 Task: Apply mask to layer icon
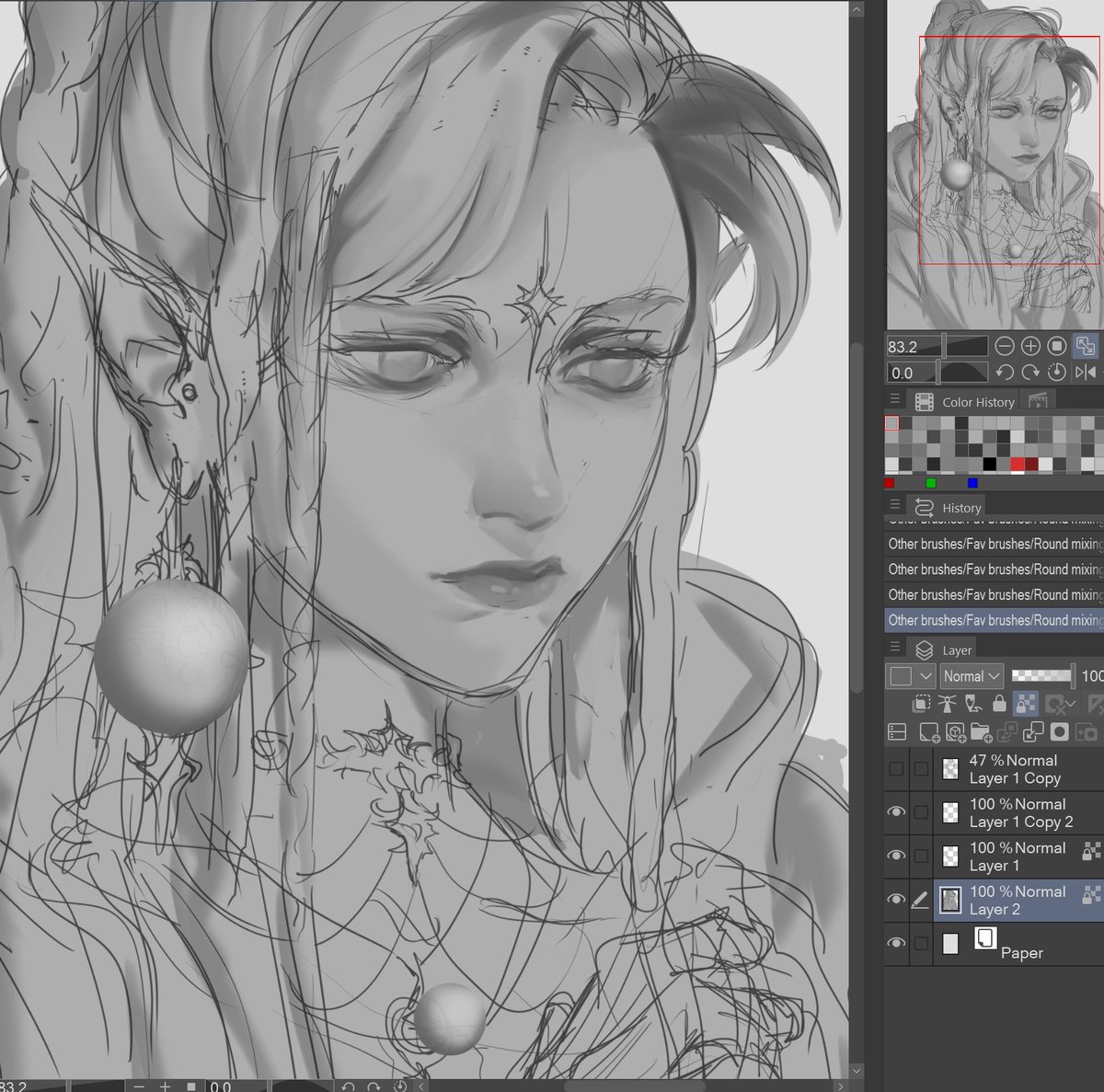coord(1087,732)
